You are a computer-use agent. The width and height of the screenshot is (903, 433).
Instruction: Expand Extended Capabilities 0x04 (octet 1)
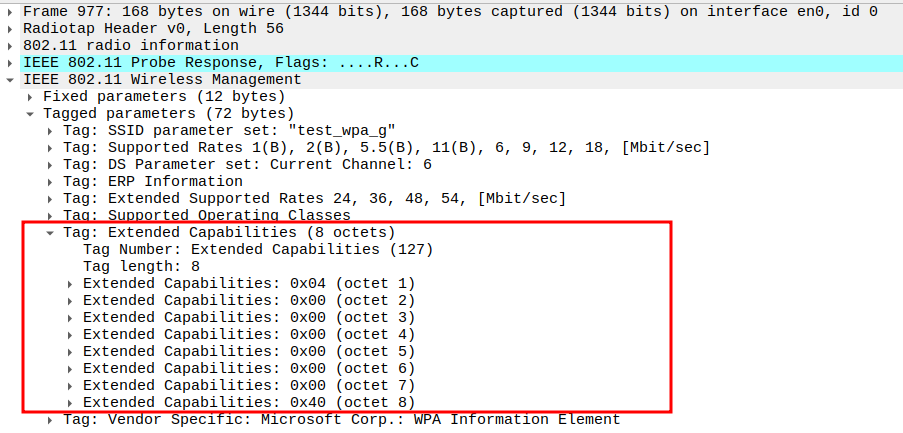coord(70,284)
